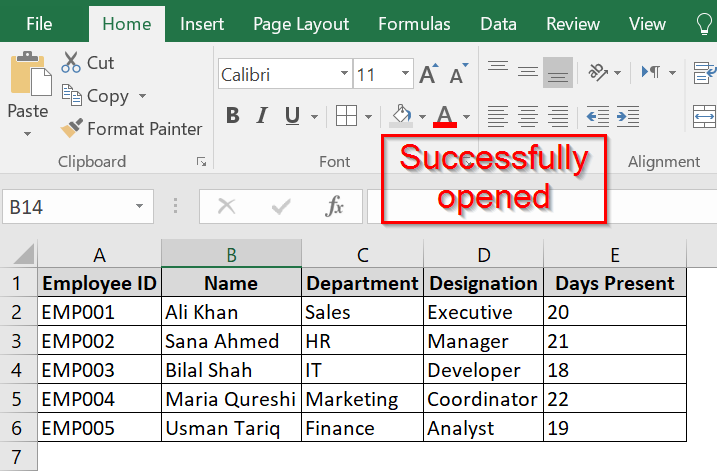This screenshot has height=471, width=717.
Task: Select Days Present value 21
Action: point(615,341)
